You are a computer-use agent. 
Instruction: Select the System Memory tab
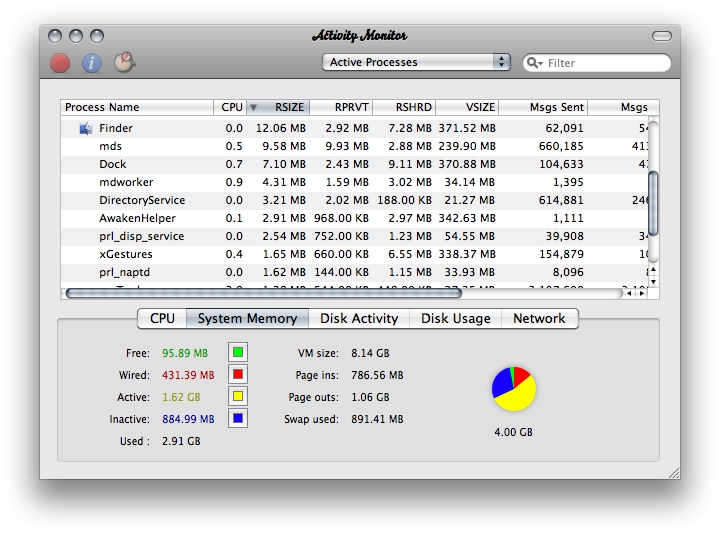[x=247, y=318]
